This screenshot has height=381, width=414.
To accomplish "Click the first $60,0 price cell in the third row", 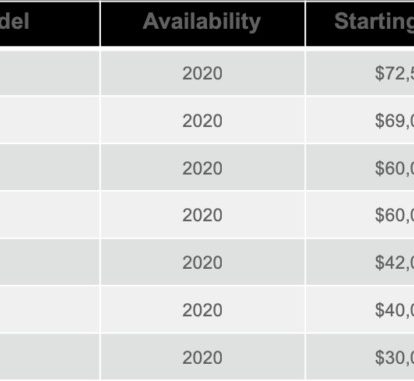I will 360,168.
